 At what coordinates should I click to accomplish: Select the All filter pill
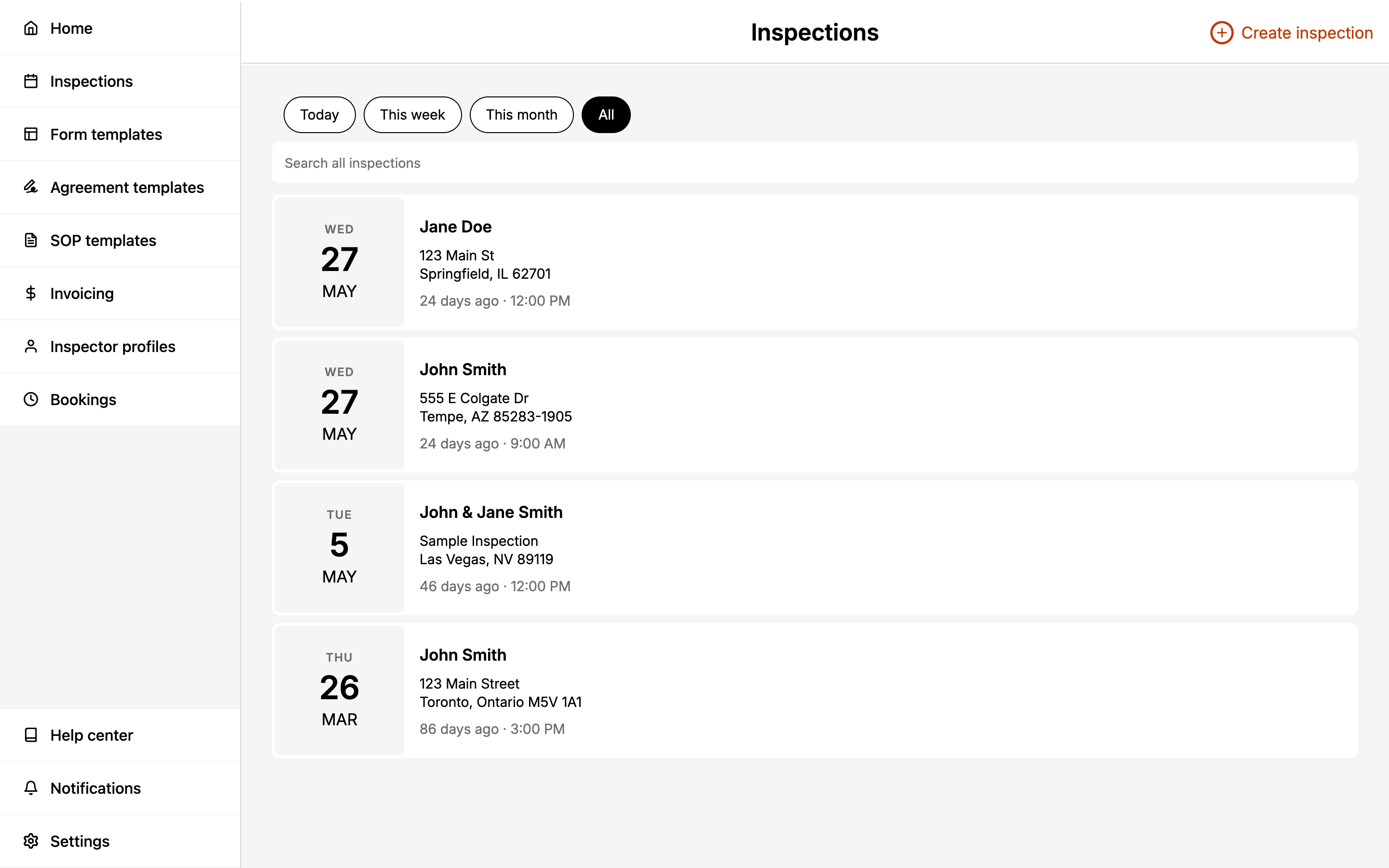tap(606, 115)
